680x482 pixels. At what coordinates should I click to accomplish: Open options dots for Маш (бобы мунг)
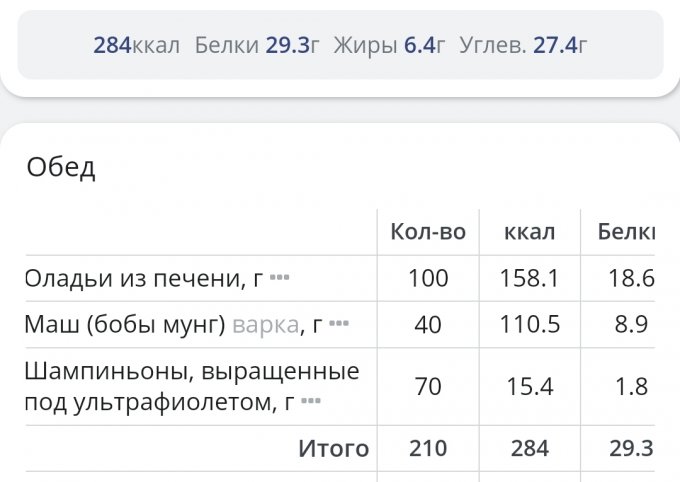coord(339,324)
